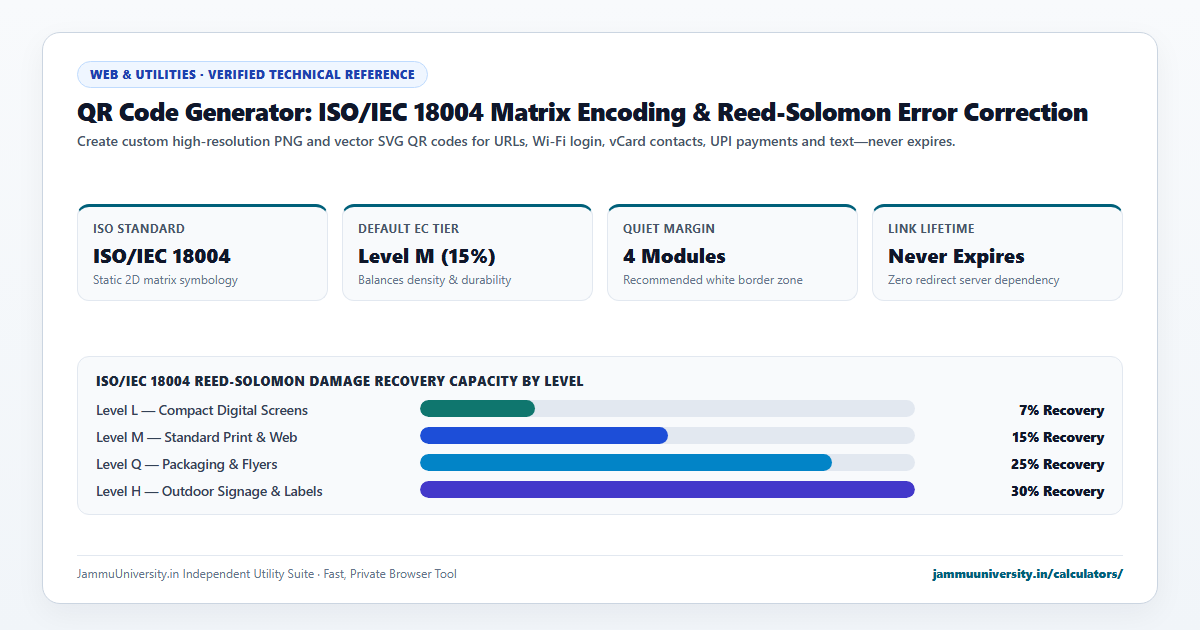The image size is (1200, 630).
Task: Click the 'JammuUniversity.in Independent Utility Suite' footer text
Action: tap(267, 574)
